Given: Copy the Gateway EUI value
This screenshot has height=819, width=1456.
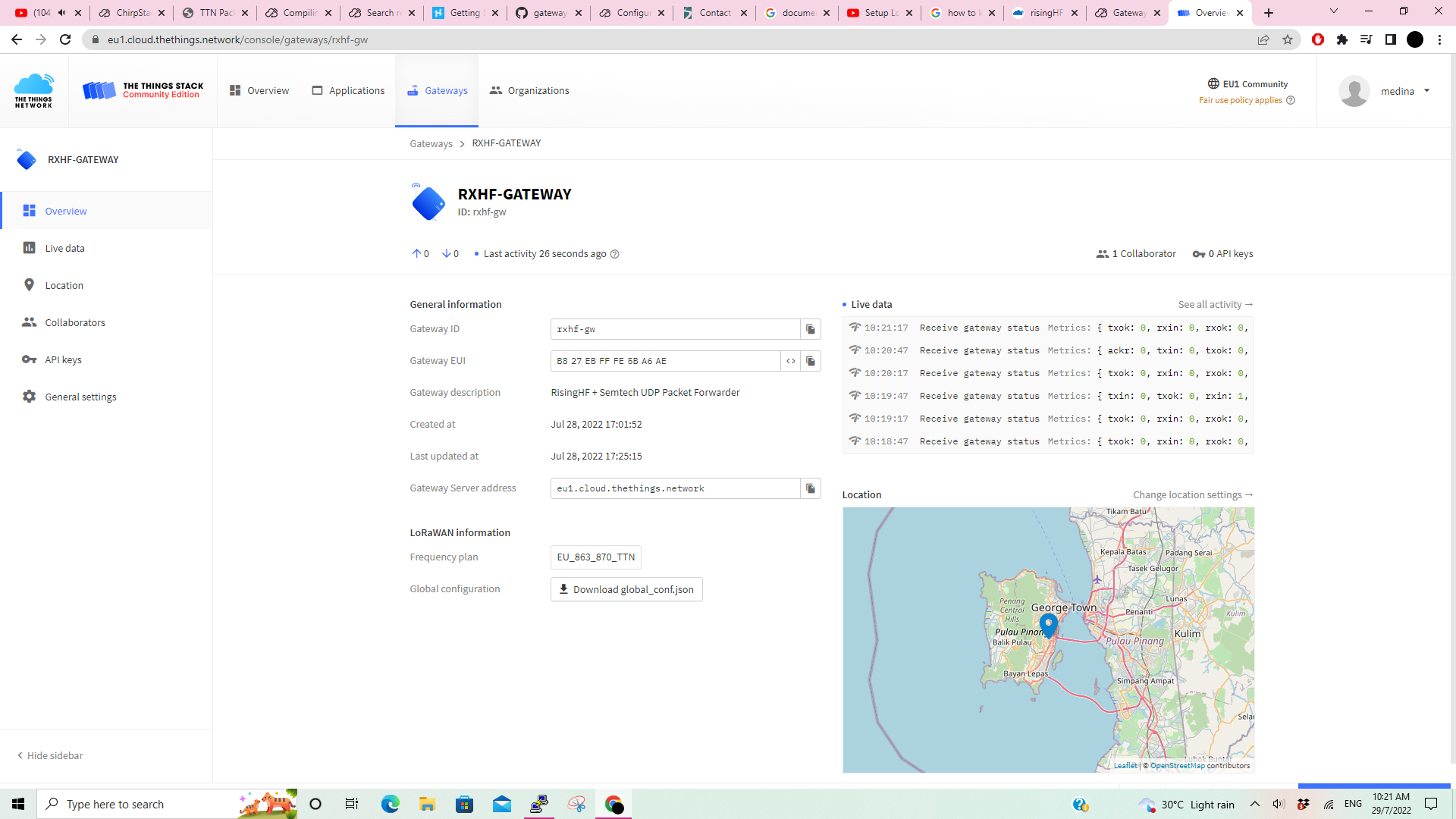Looking at the screenshot, I should click(811, 361).
